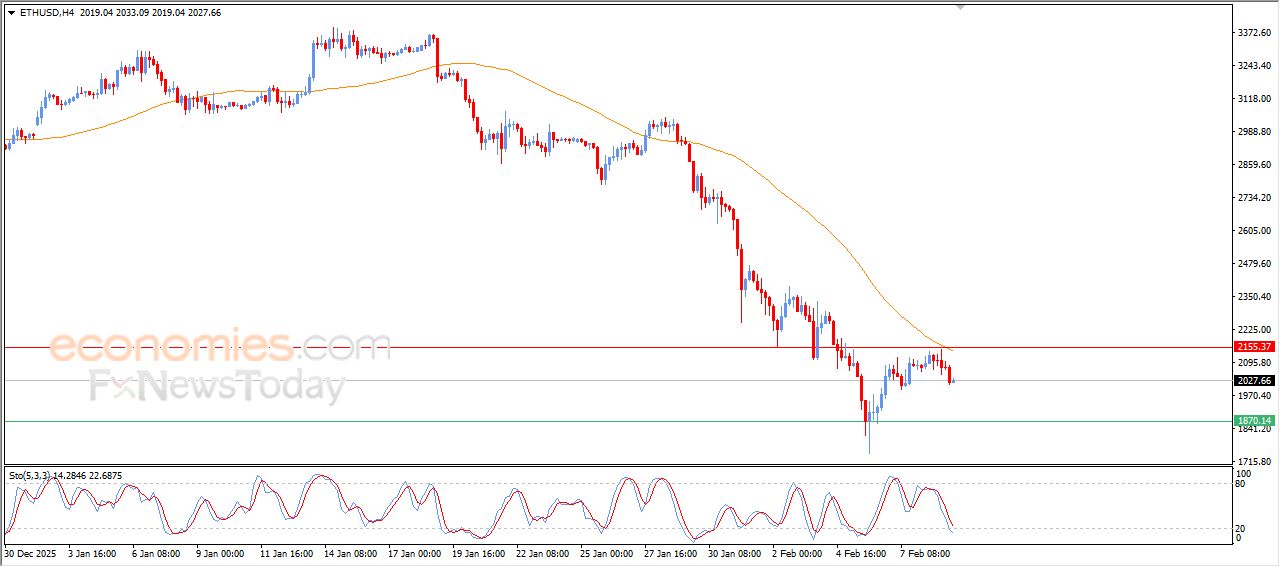Click the black triangle beside ETHUSD,H4
Screen dimensions: 1280x567
pyautogui.click(x=11, y=13)
